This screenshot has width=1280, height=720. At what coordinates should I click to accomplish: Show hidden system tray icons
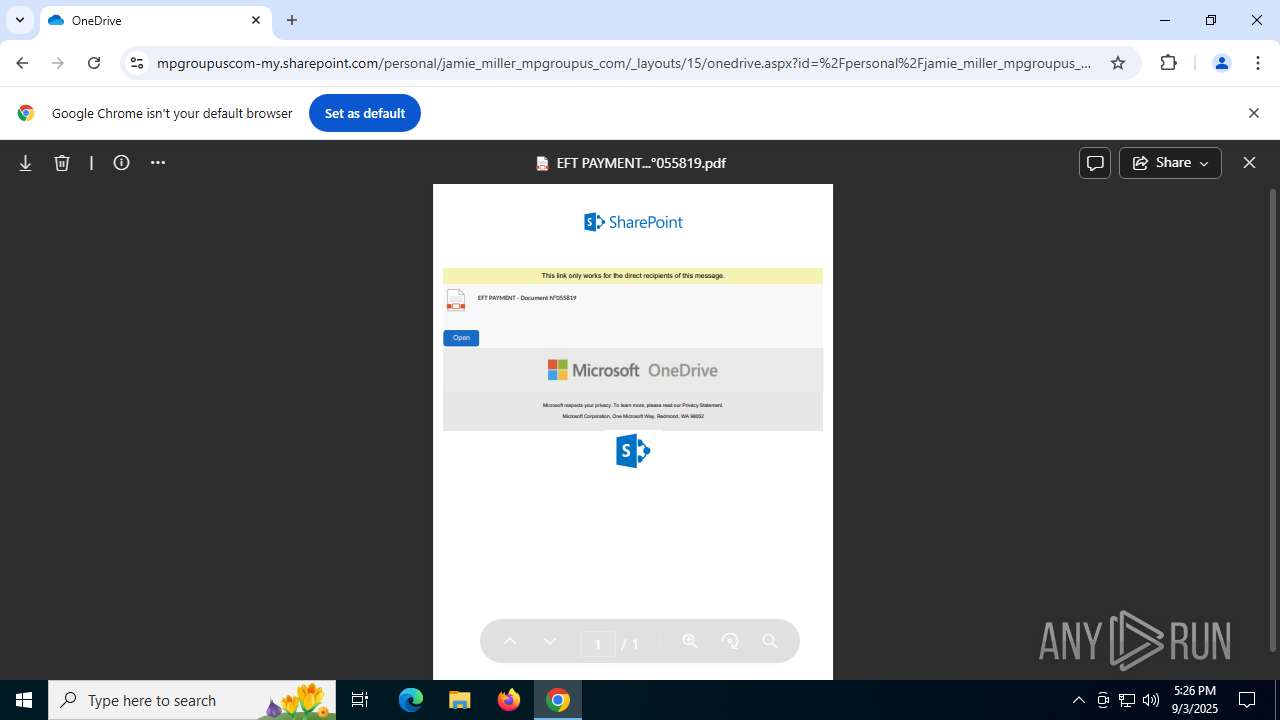[1079, 700]
